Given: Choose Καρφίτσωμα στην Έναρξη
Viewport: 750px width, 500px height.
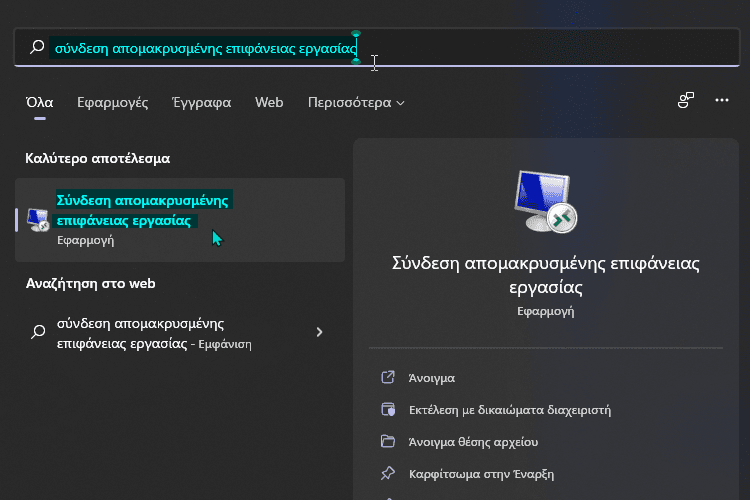Looking at the screenshot, I should coord(482,474).
